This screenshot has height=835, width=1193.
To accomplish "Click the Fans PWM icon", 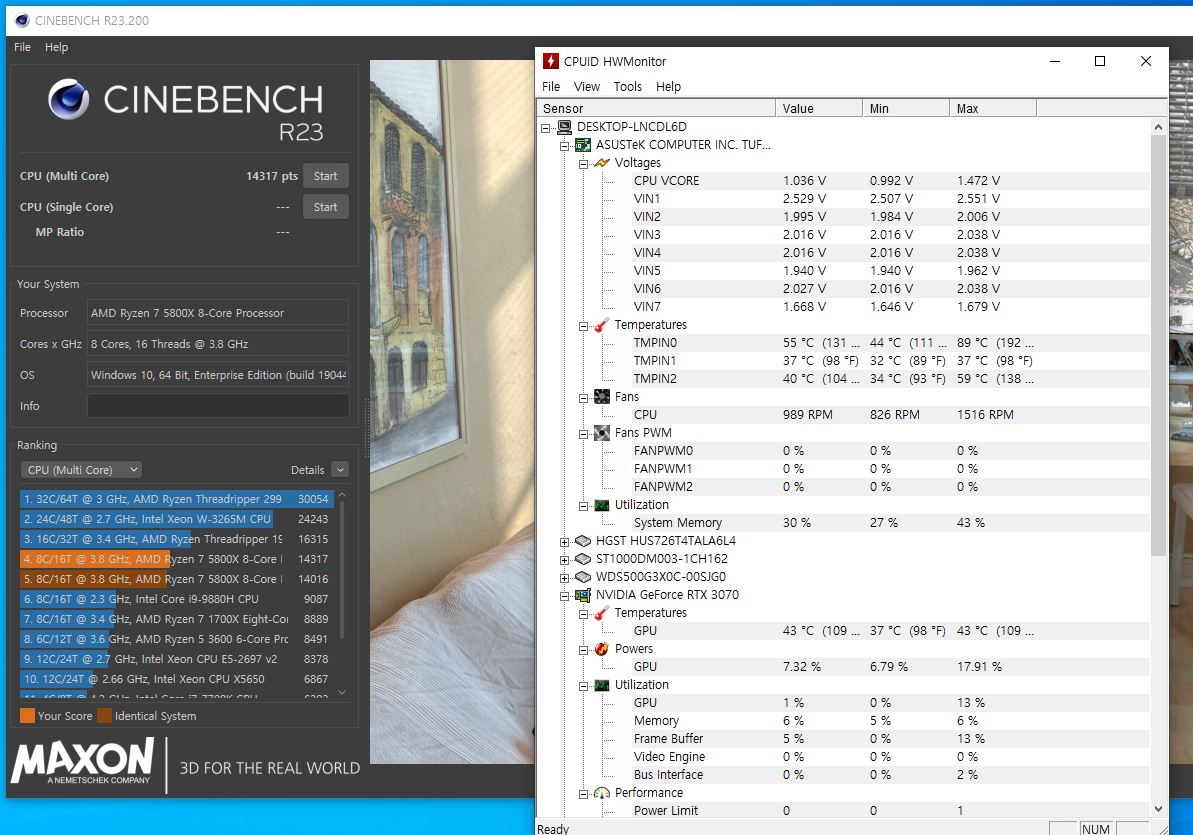I will tap(602, 433).
